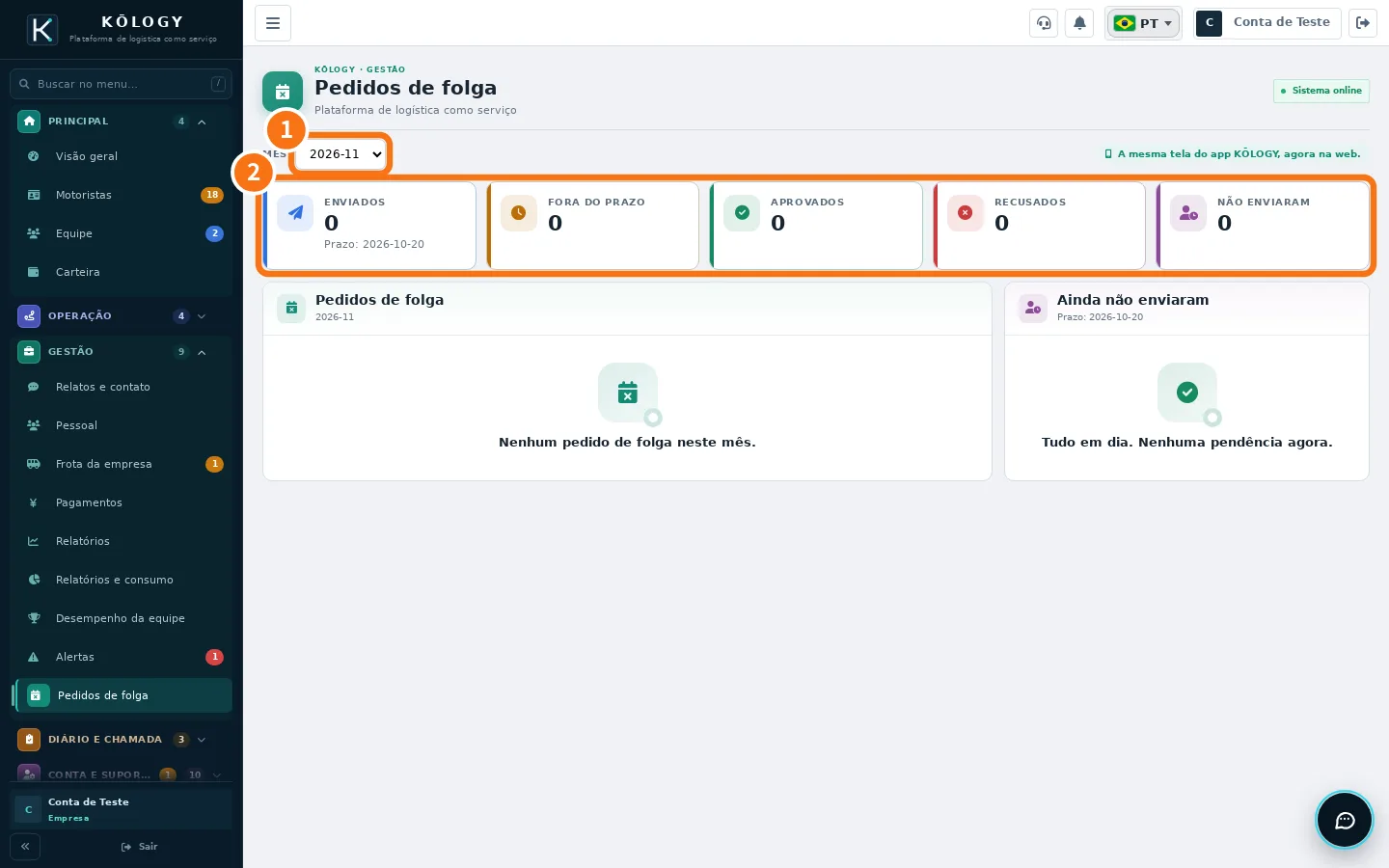Expand DIÁRIO E CHAMADA section
The height and width of the screenshot is (868, 1389).
coord(122,740)
